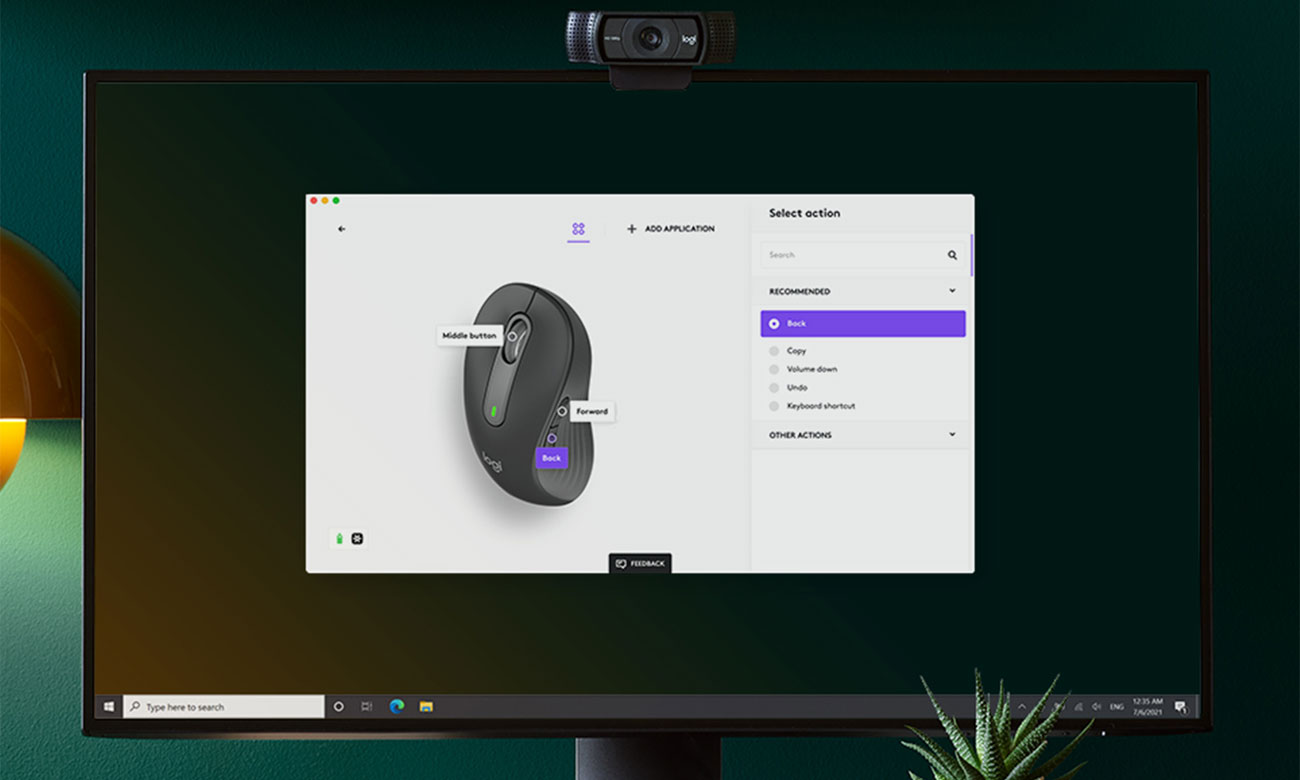
Task: Choose the Undo radio option
Action: tap(774, 387)
